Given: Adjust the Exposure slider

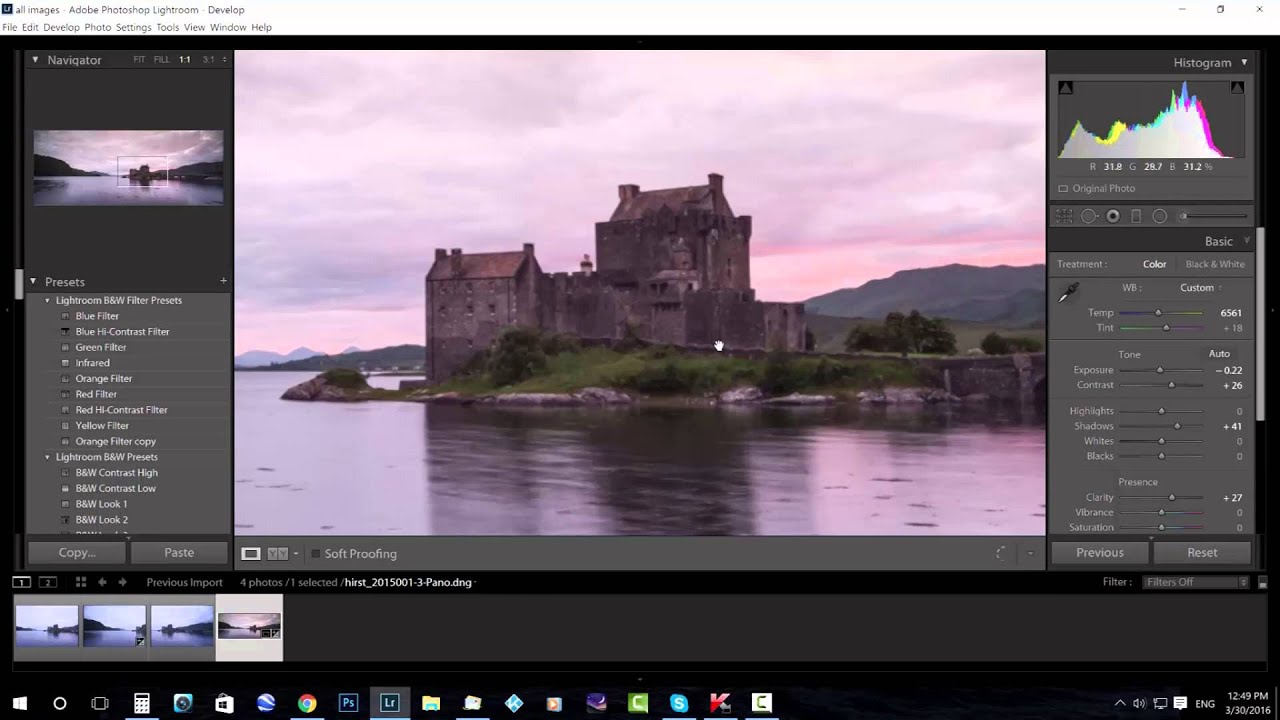Looking at the screenshot, I should click(x=1160, y=370).
